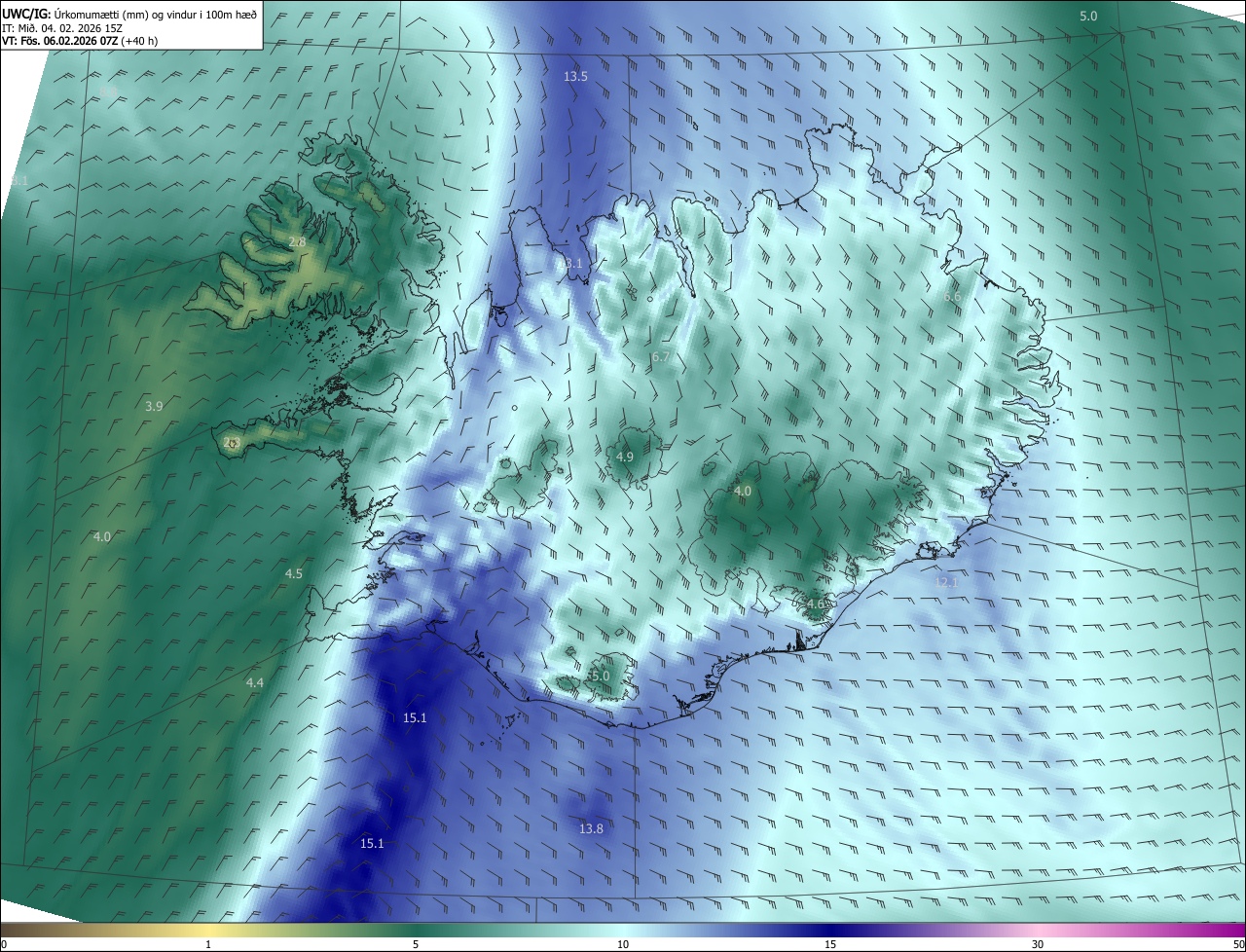The image size is (1246, 952).
Task: Click the 50 tick on colour scale
Action: (x=1239, y=944)
